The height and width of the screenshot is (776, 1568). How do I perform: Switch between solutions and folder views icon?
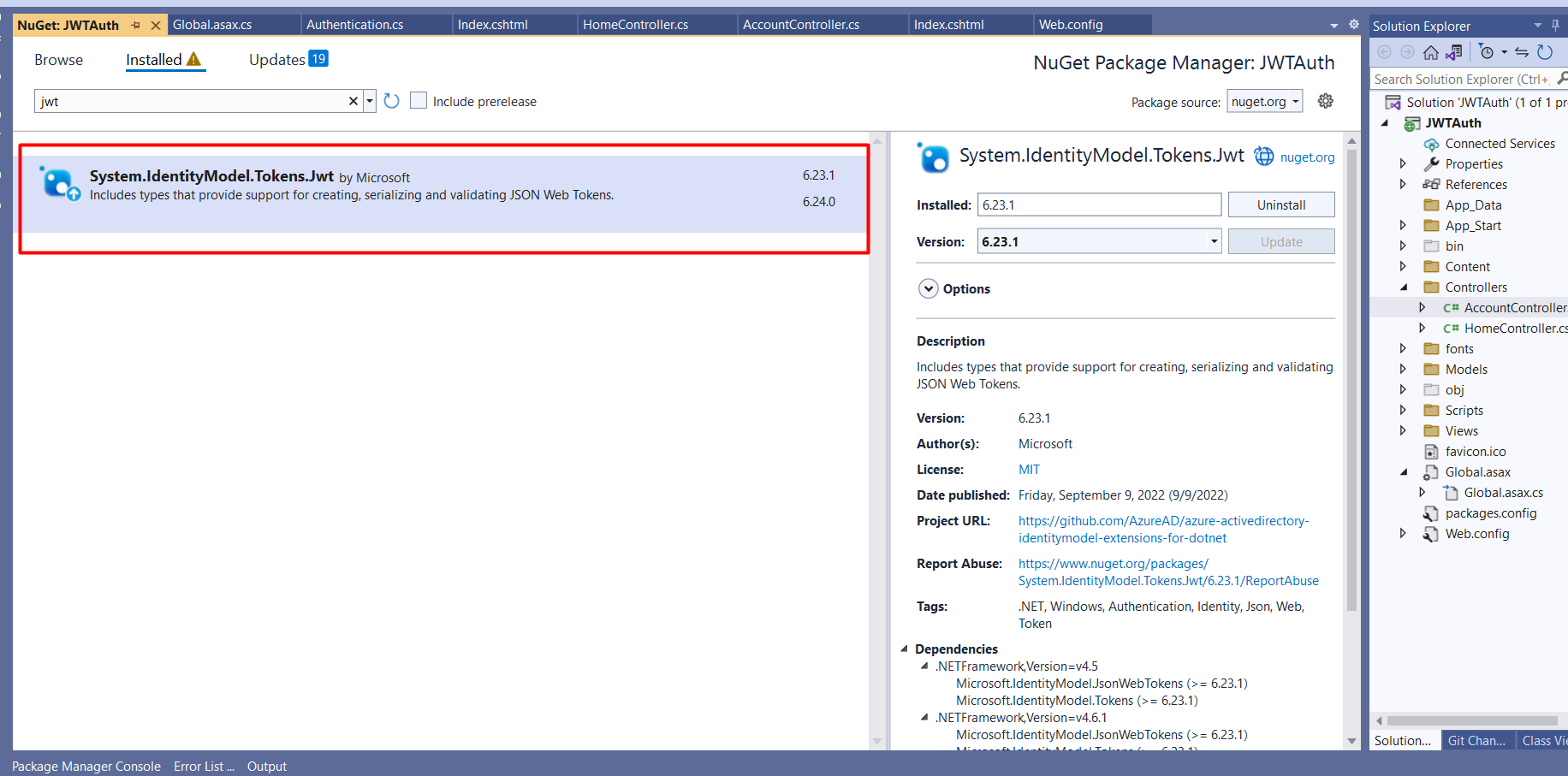point(1453,53)
